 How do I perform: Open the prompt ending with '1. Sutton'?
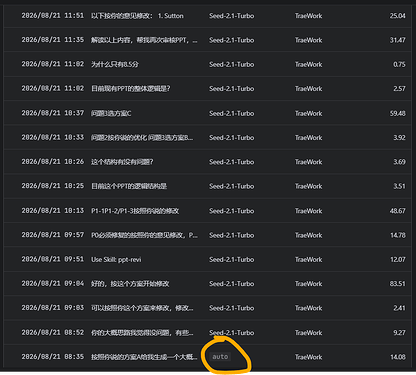[x=137, y=16]
